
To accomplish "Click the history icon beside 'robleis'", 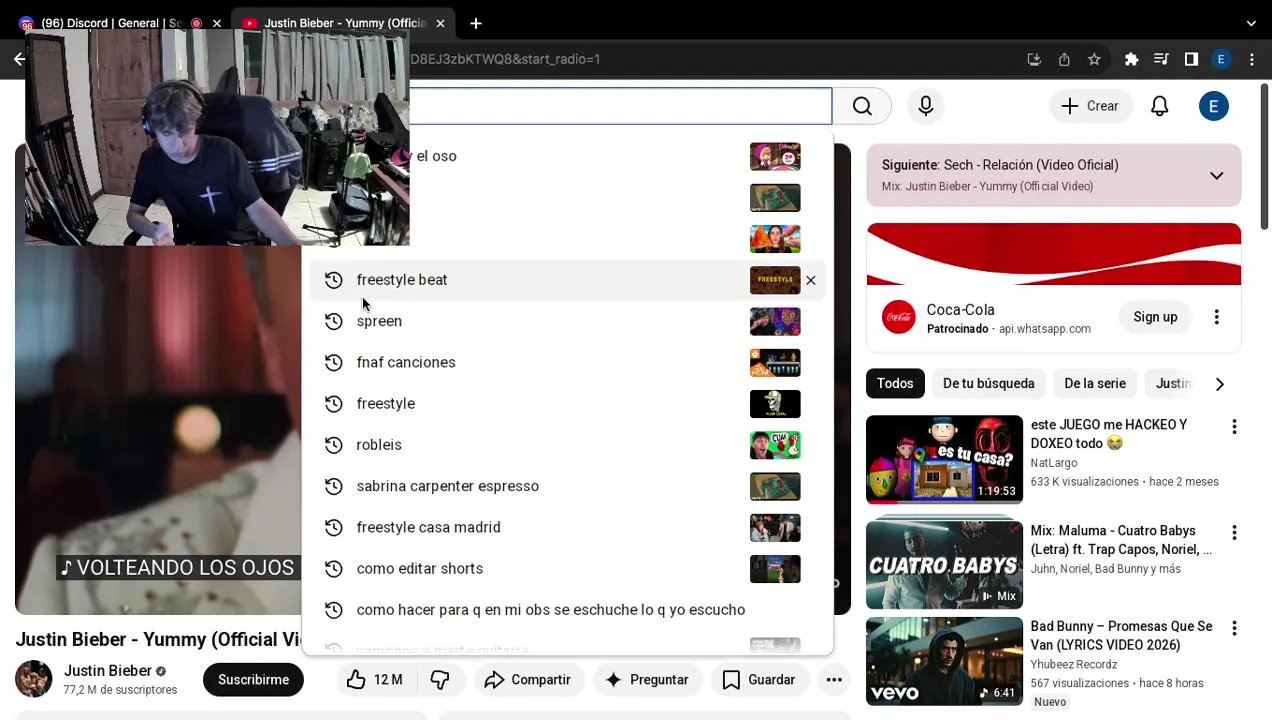I will 334,445.
